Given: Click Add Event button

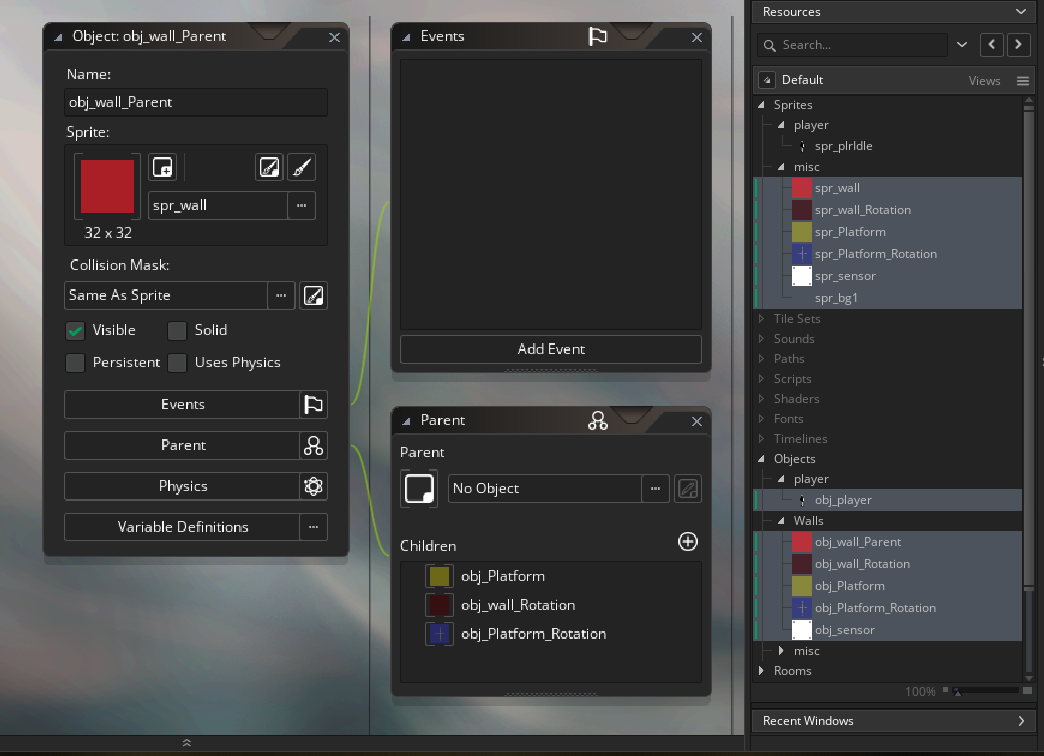Looking at the screenshot, I should [x=551, y=349].
